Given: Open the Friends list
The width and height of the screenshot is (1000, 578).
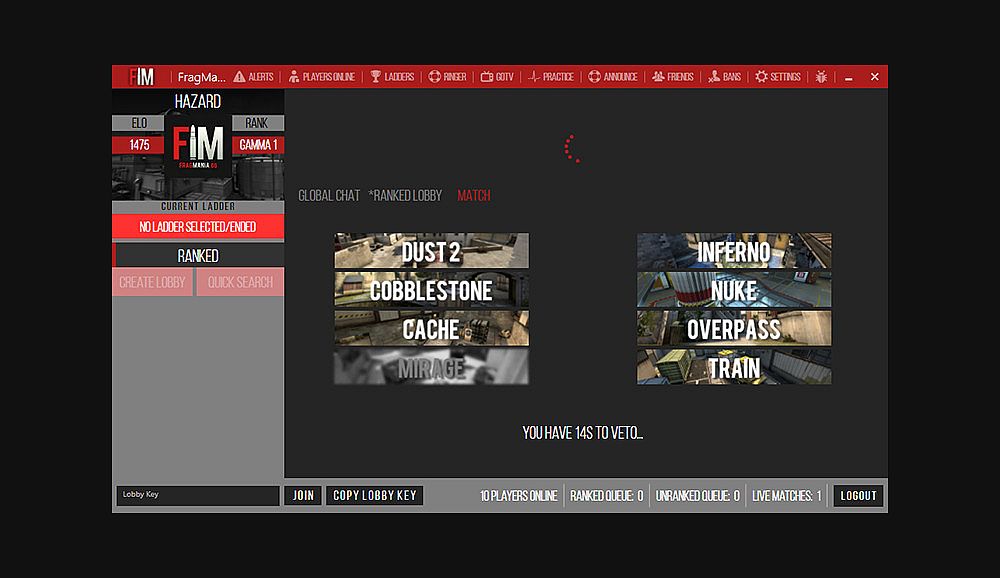Looking at the screenshot, I should tap(673, 77).
